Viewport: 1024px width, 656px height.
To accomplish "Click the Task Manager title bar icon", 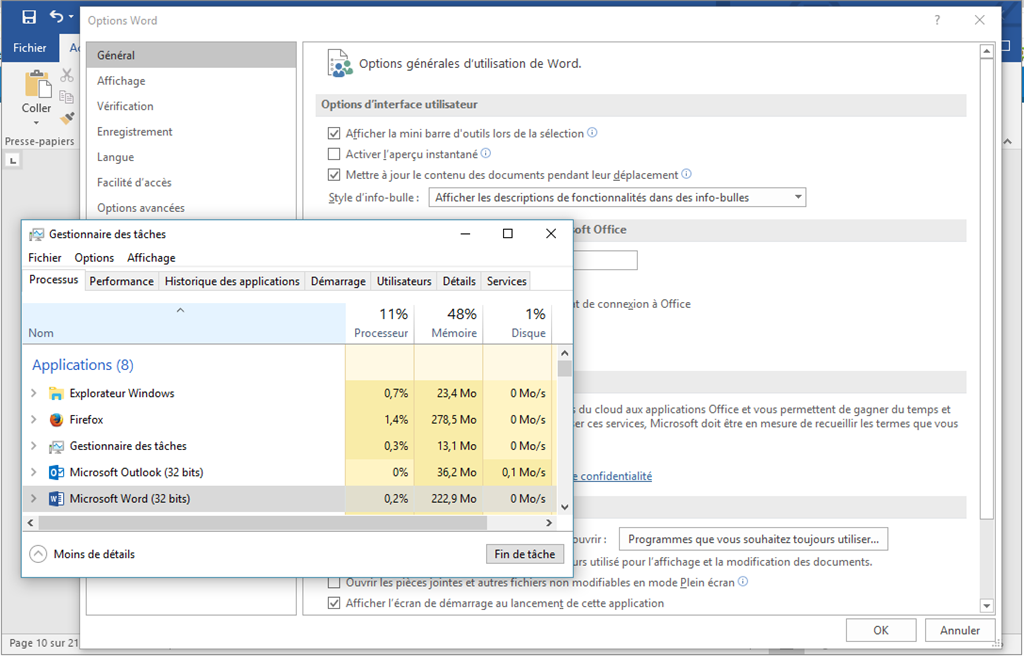I will click(37, 234).
